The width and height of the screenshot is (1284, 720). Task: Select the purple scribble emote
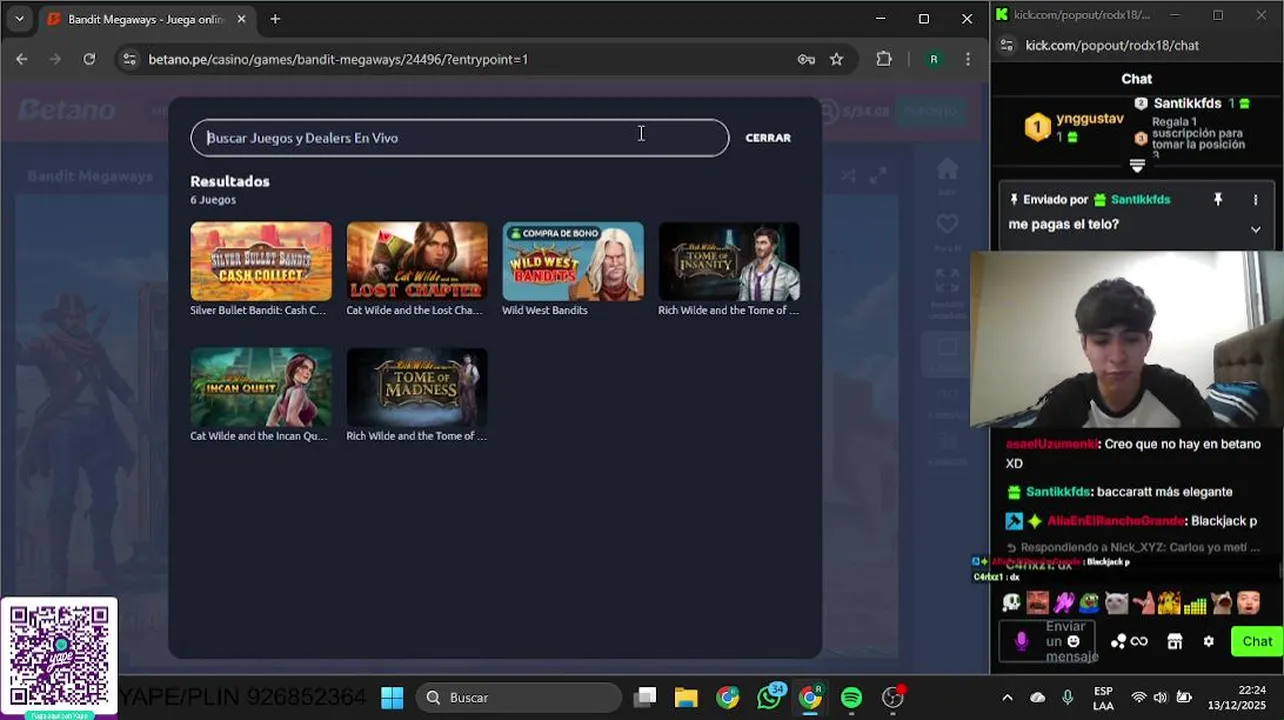tap(1063, 603)
